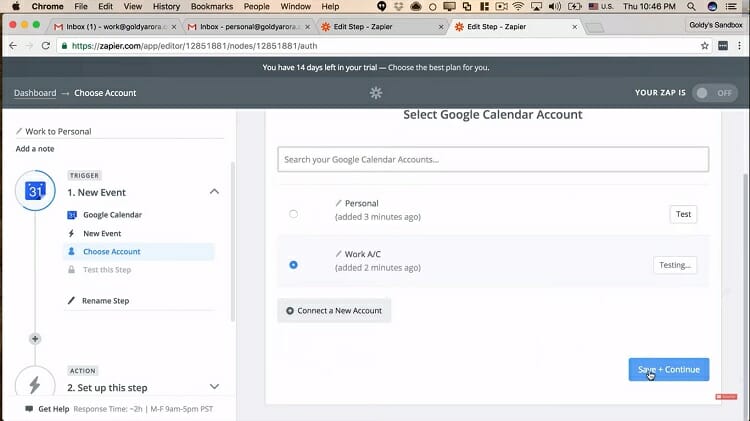Viewport: 750px width, 421px height.
Task: Click the volume icon in menu bar
Action: (x=554, y=6)
